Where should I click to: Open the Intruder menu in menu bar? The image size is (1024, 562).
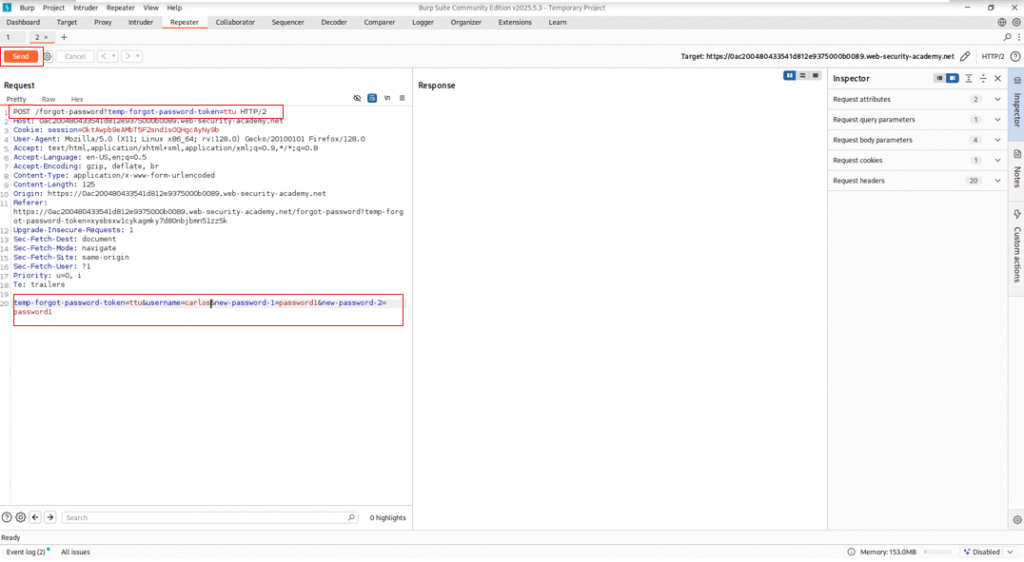86,8
